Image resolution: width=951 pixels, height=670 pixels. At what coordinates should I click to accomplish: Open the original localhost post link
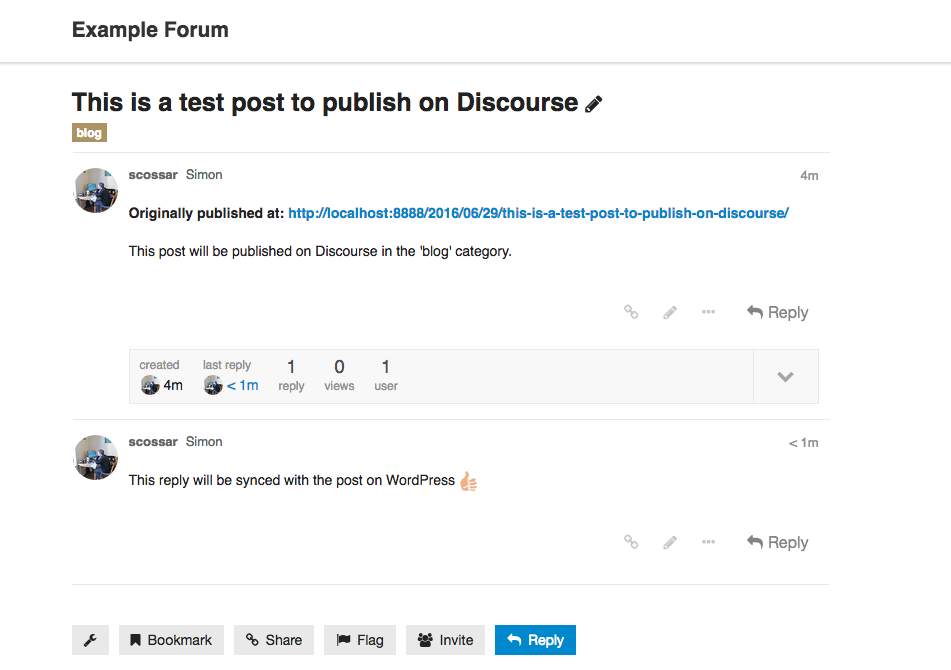[x=538, y=213]
